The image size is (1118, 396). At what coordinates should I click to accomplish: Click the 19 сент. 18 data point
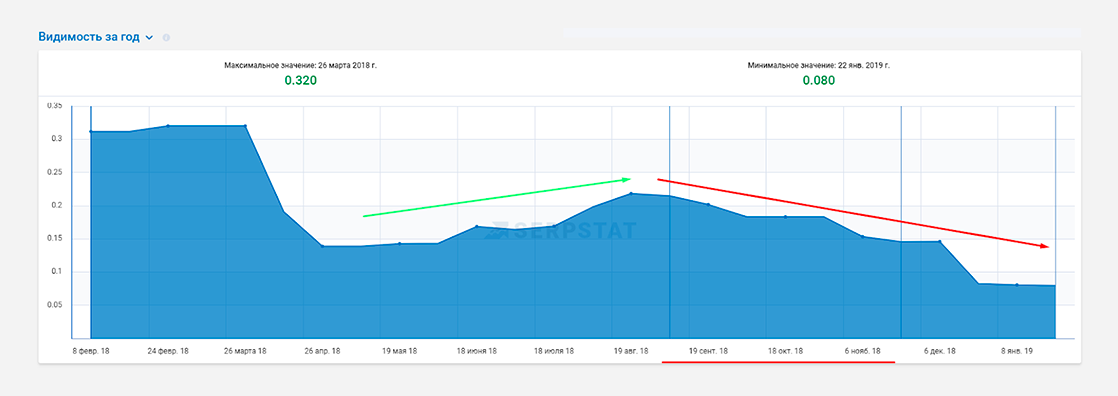[708, 205]
